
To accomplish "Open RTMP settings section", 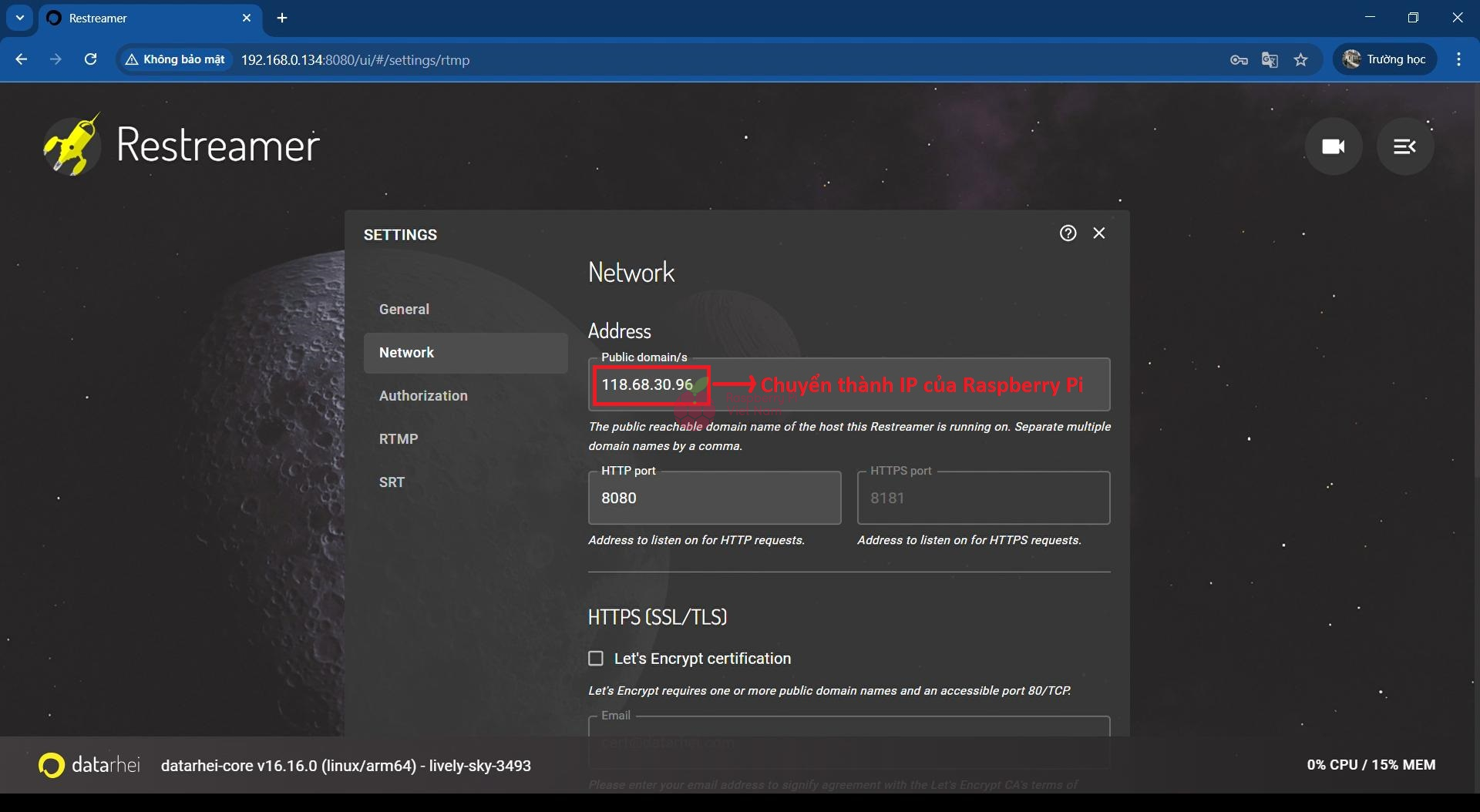I will tap(399, 439).
